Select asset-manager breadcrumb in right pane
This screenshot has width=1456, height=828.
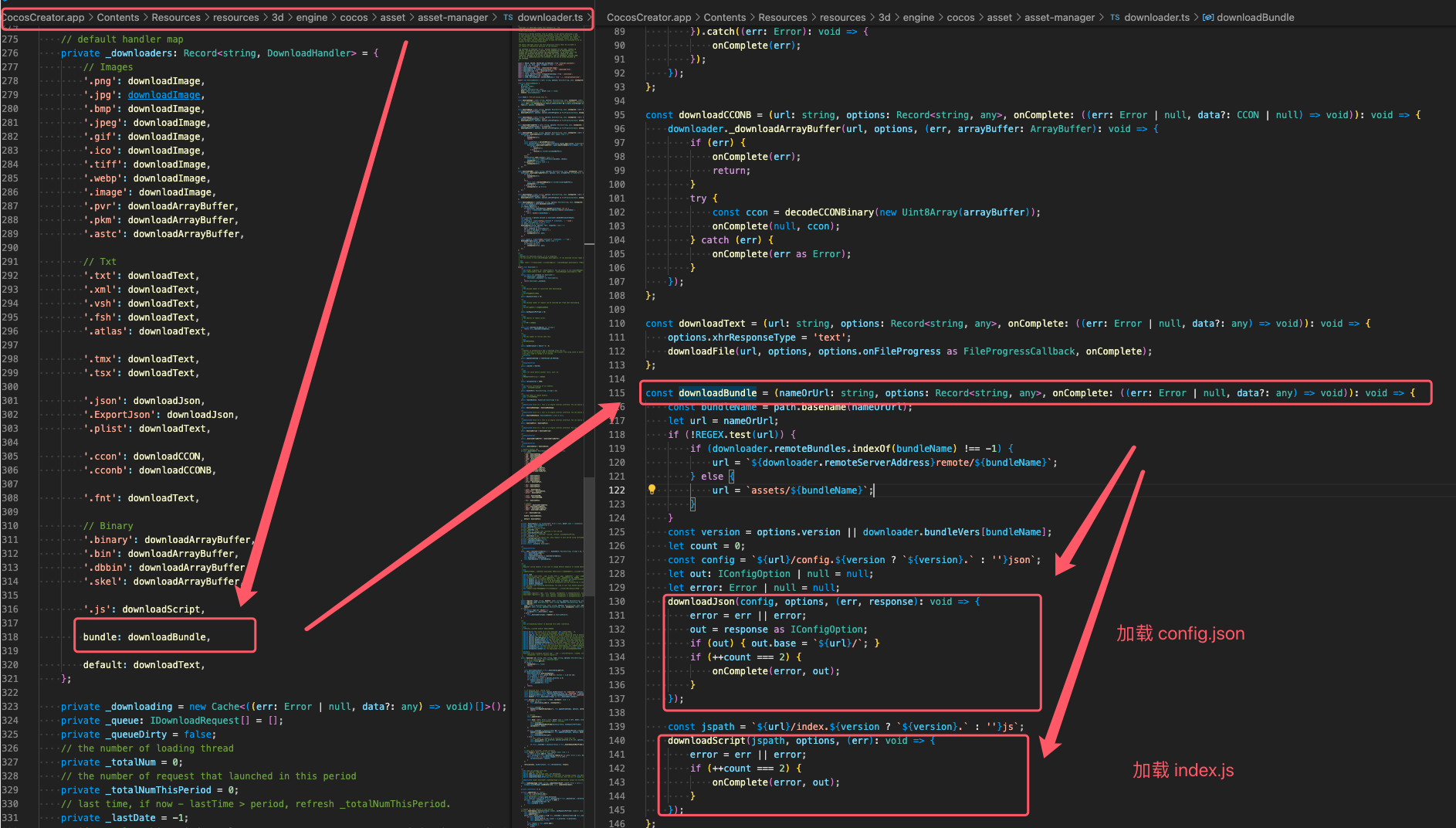click(x=1059, y=17)
